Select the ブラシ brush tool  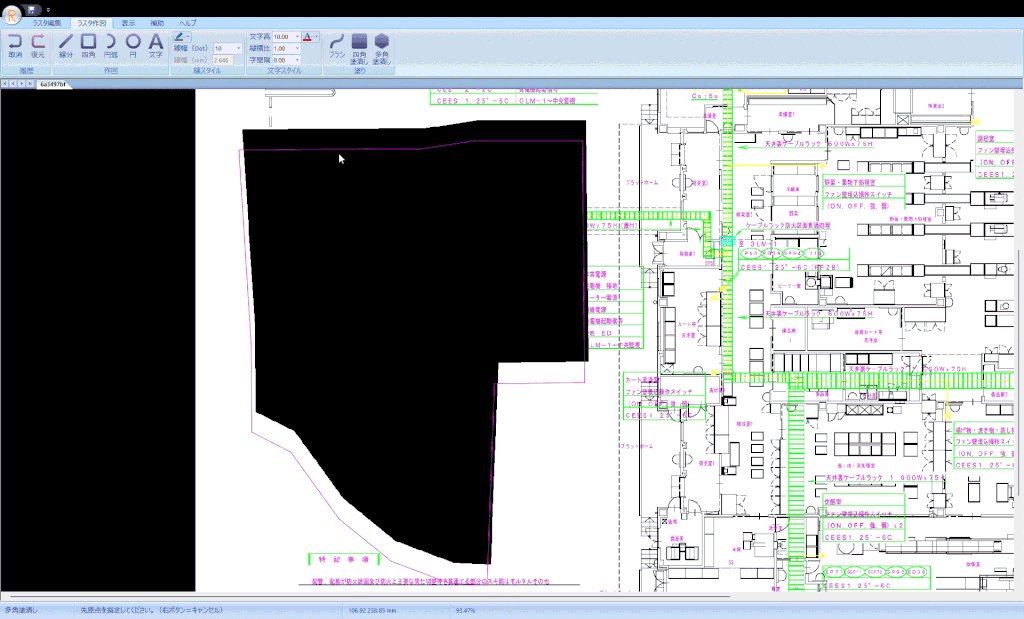(337, 46)
